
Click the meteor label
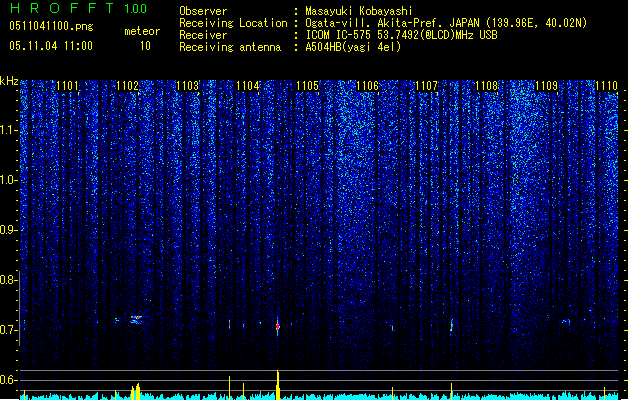coord(142,31)
